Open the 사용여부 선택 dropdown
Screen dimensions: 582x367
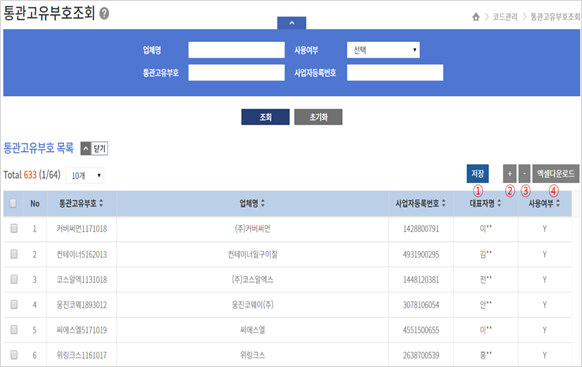[x=383, y=50]
